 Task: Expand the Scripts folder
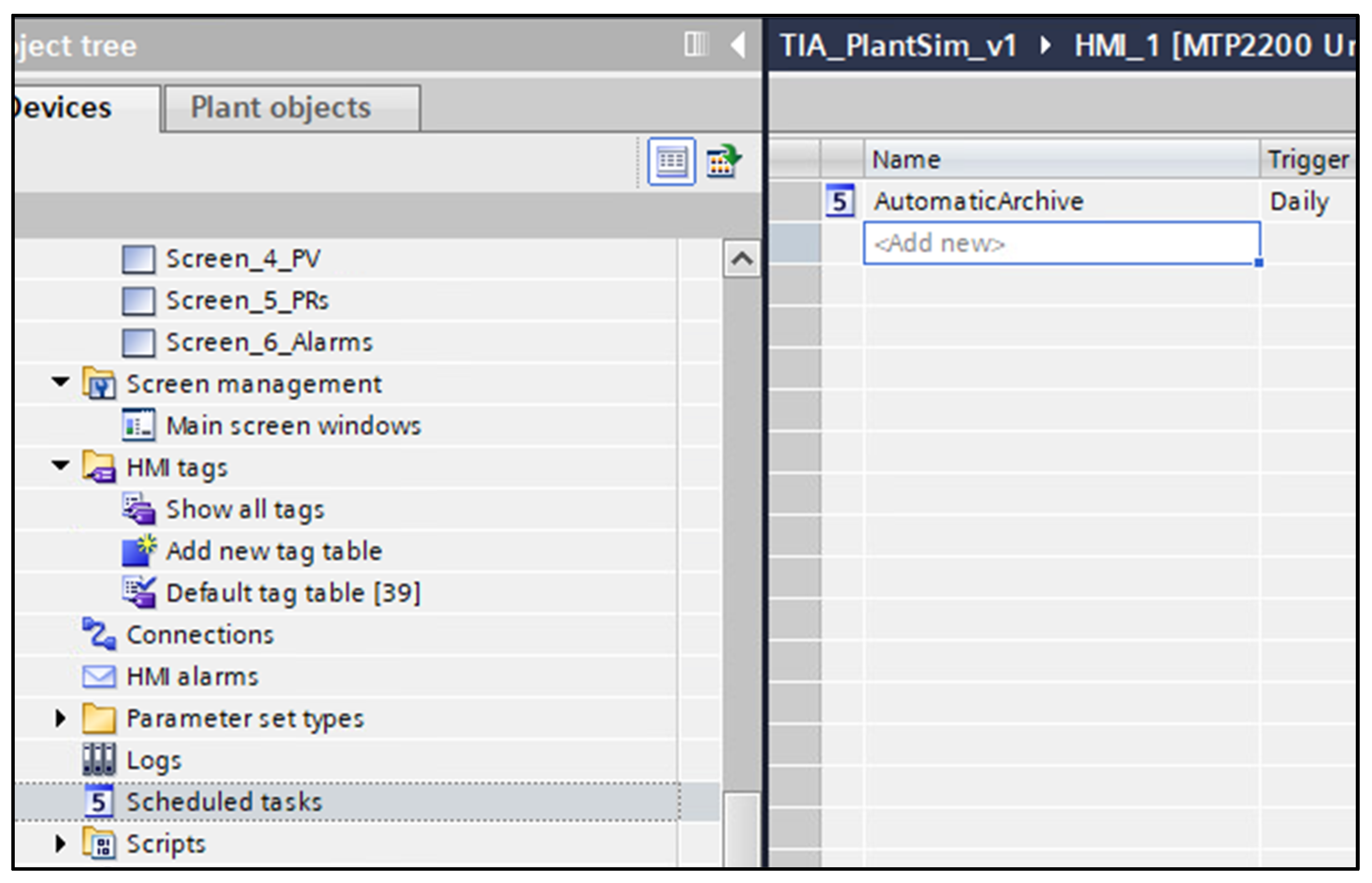coord(60,844)
